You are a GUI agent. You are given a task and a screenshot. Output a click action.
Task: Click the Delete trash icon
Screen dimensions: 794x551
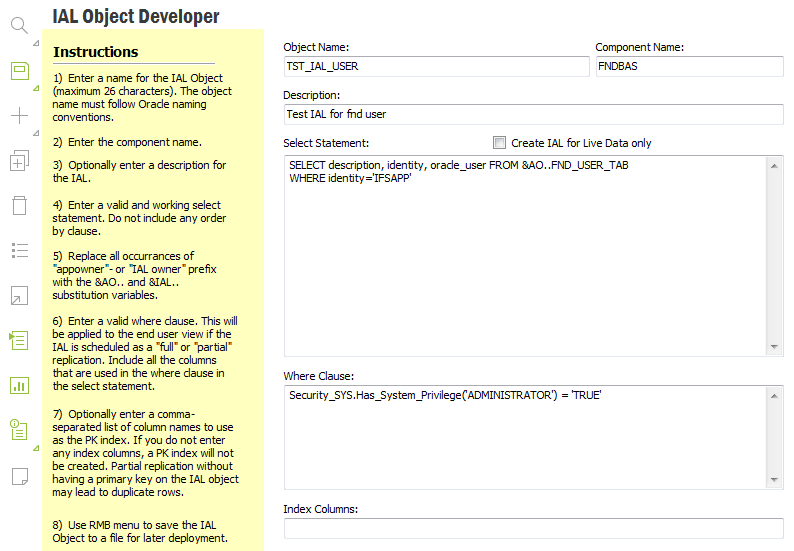pyautogui.click(x=19, y=205)
